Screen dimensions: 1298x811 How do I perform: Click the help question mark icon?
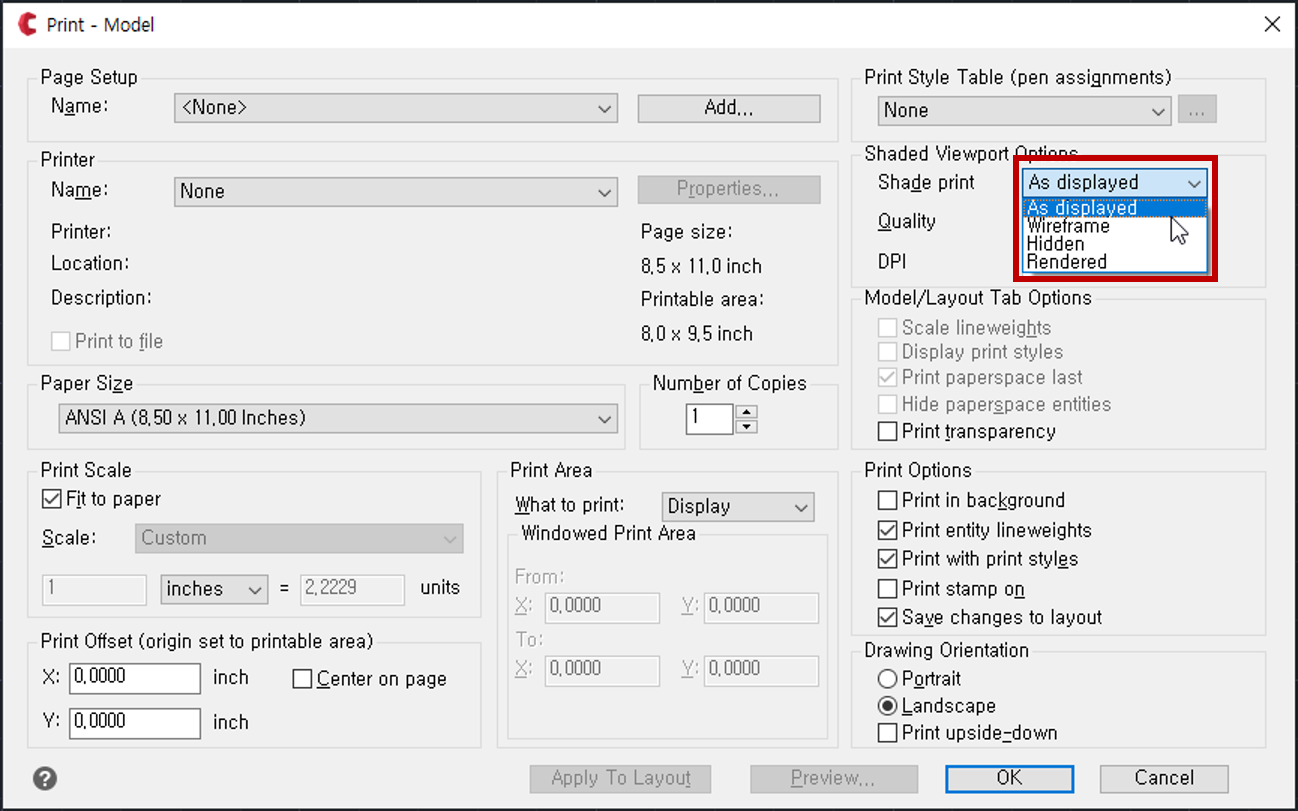point(44,778)
